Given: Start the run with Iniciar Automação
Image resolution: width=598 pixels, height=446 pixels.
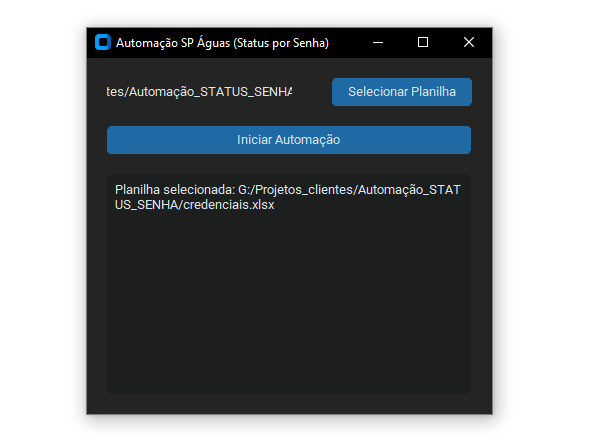Looking at the screenshot, I should (289, 140).
